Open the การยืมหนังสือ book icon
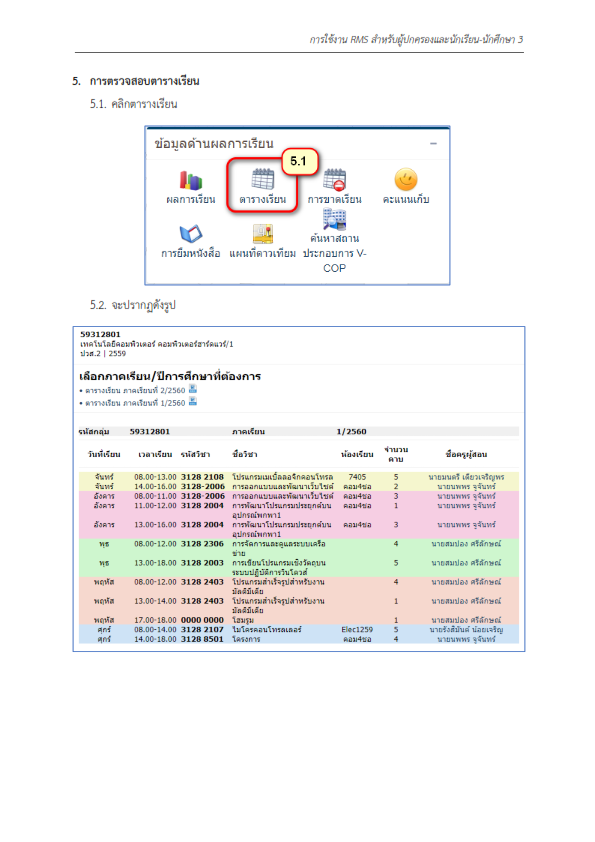 pos(191,234)
